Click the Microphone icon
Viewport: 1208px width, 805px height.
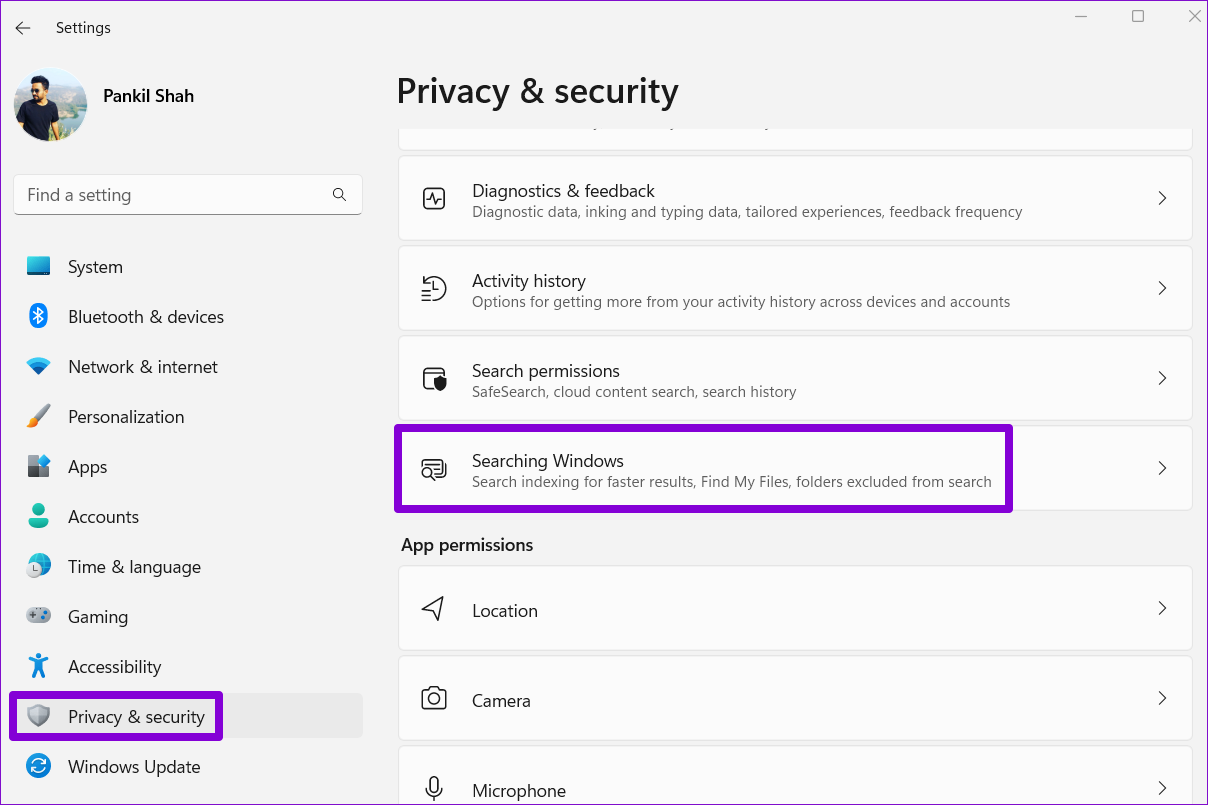[x=433, y=789]
